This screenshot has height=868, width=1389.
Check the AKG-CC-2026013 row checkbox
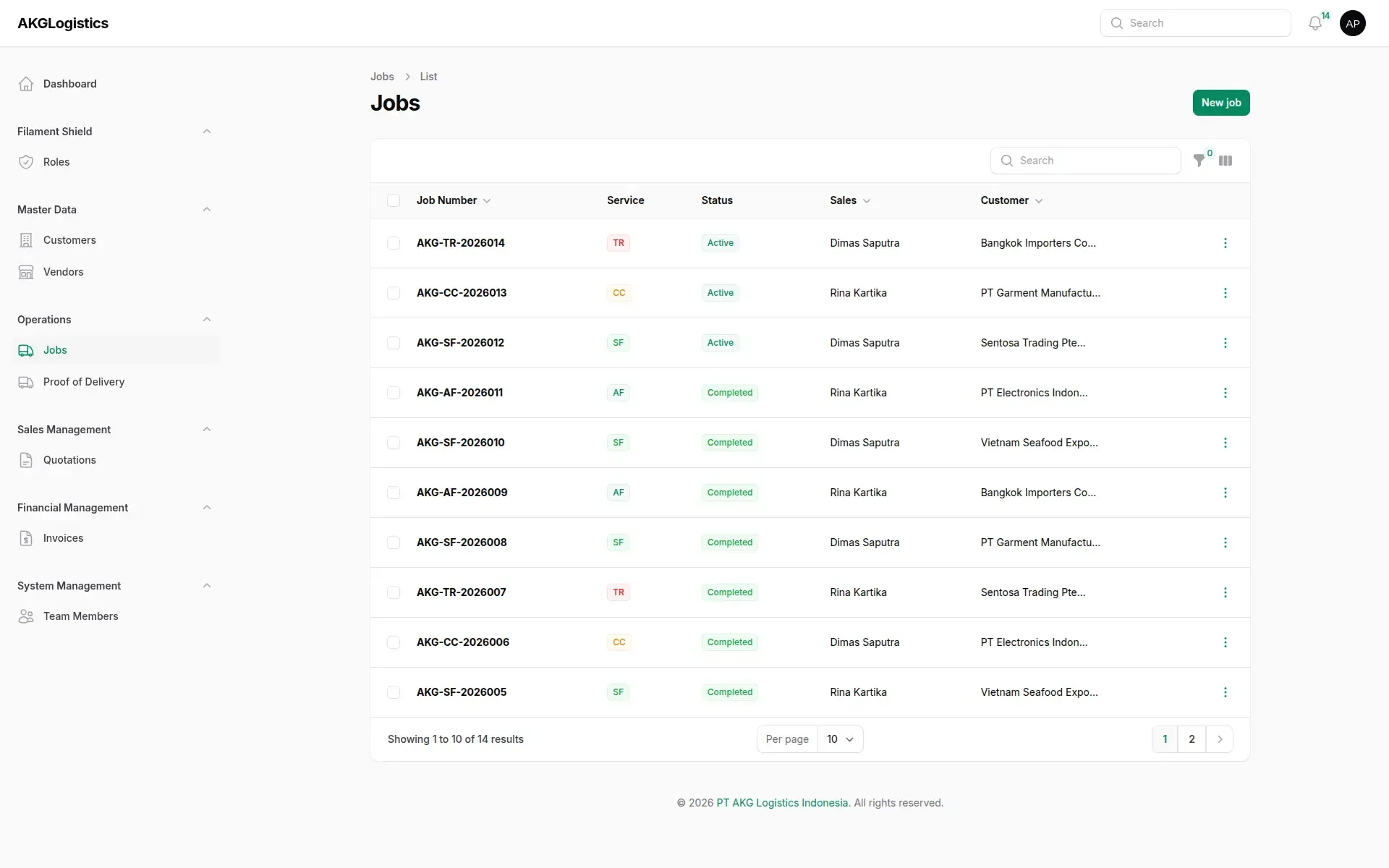[x=394, y=293]
